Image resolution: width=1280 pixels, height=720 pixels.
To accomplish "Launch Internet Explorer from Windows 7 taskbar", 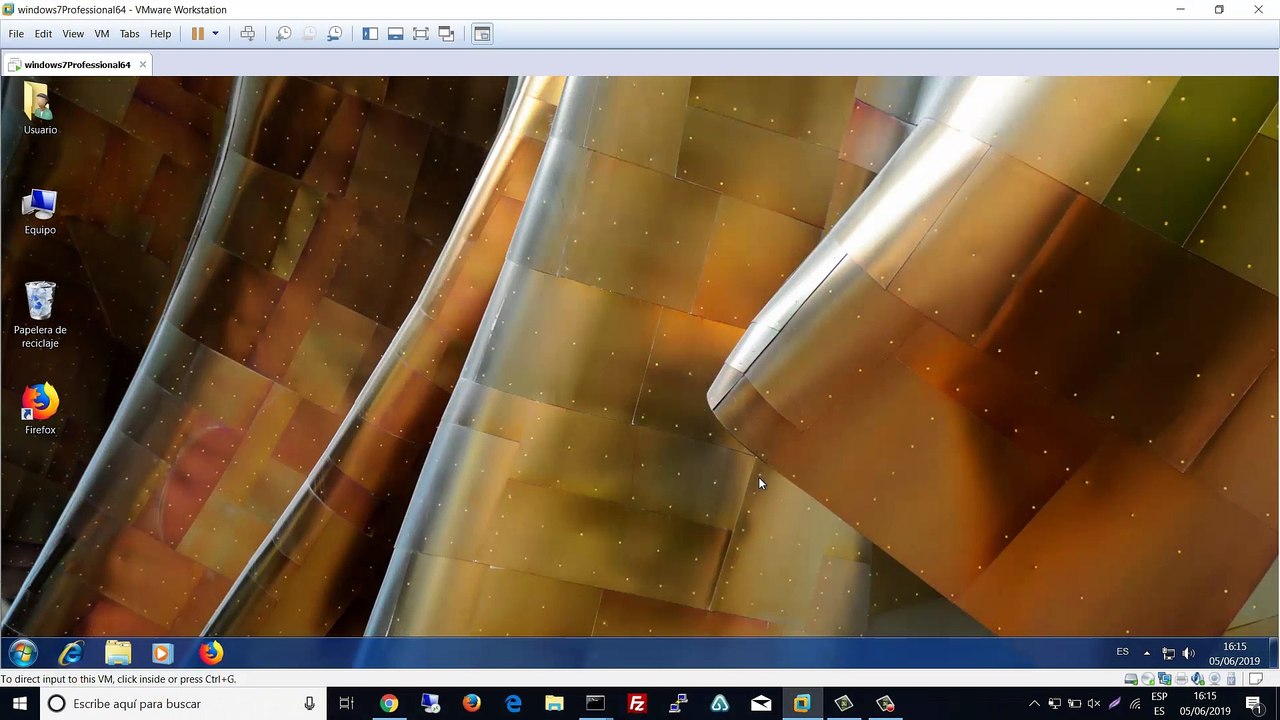I will (71, 654).
